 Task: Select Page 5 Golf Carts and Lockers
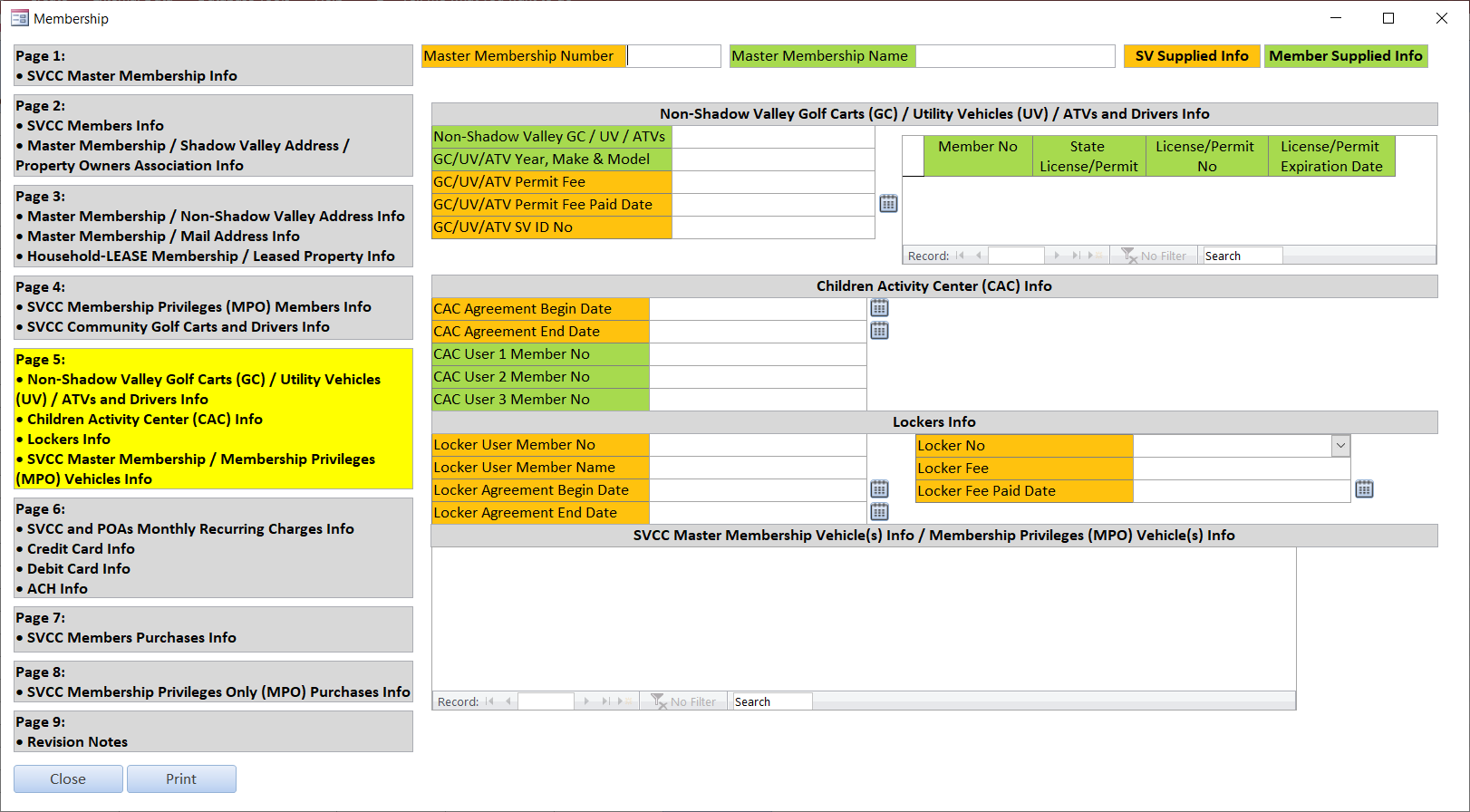click(213, 419)
